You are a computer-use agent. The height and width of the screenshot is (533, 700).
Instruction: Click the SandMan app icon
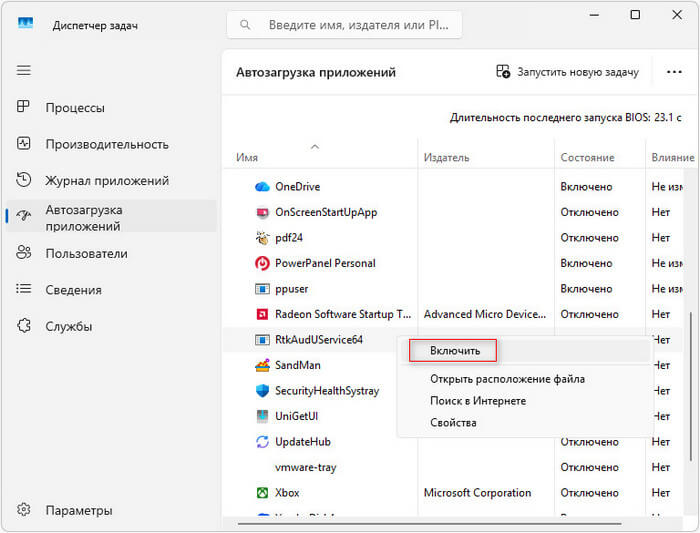tap(262, 365)
